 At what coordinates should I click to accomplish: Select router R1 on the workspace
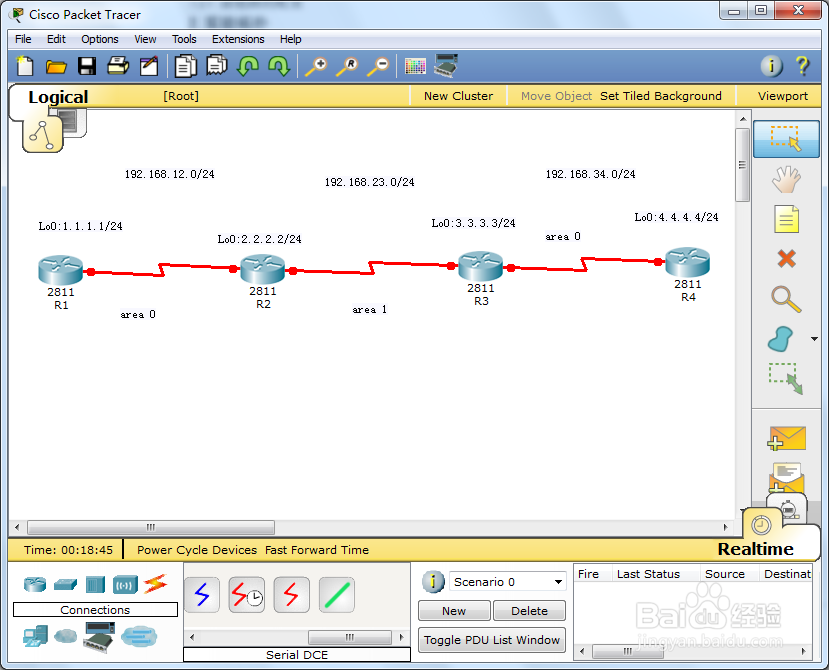(x=60, y=270)
